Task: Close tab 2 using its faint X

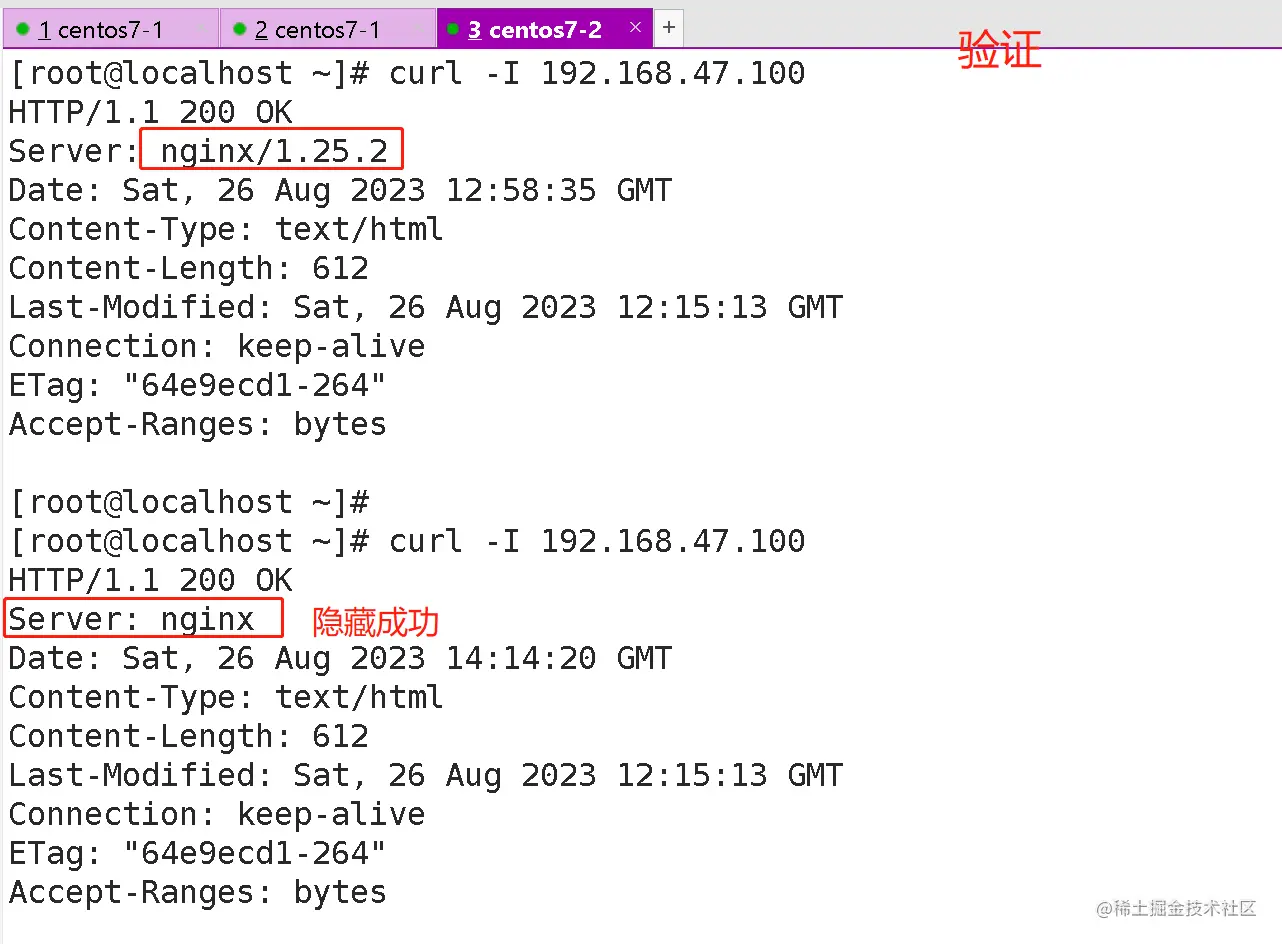Action: (418, 29)
